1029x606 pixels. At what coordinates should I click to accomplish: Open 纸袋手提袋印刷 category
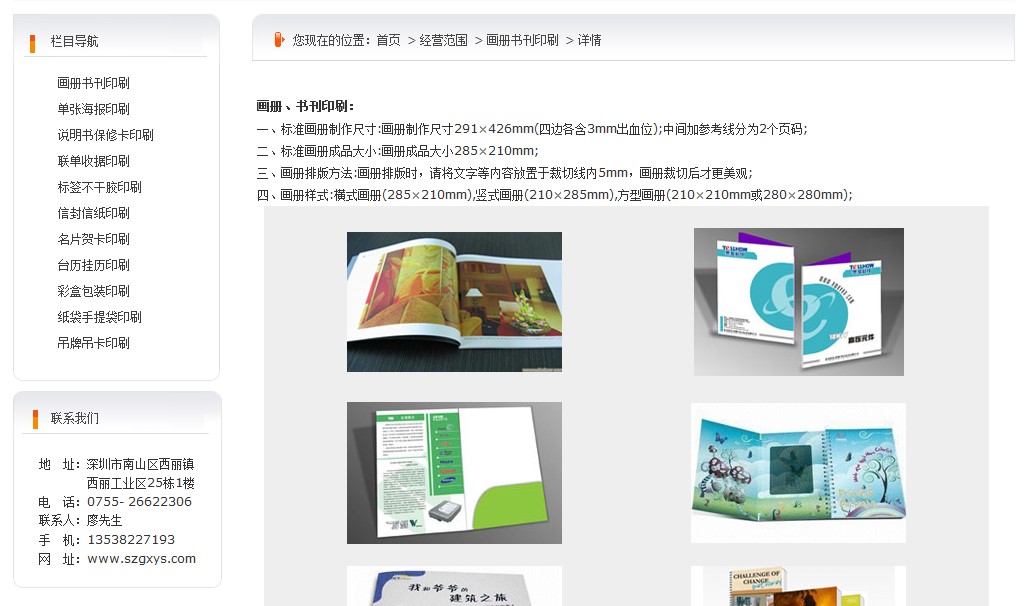click(x=100, y=317)
